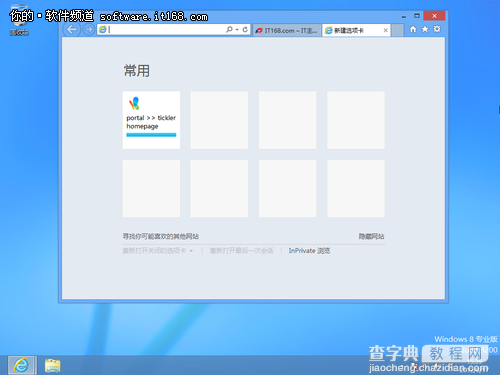
Task: Click the 隐藏网站 link
Action: (x=371, y=236)
